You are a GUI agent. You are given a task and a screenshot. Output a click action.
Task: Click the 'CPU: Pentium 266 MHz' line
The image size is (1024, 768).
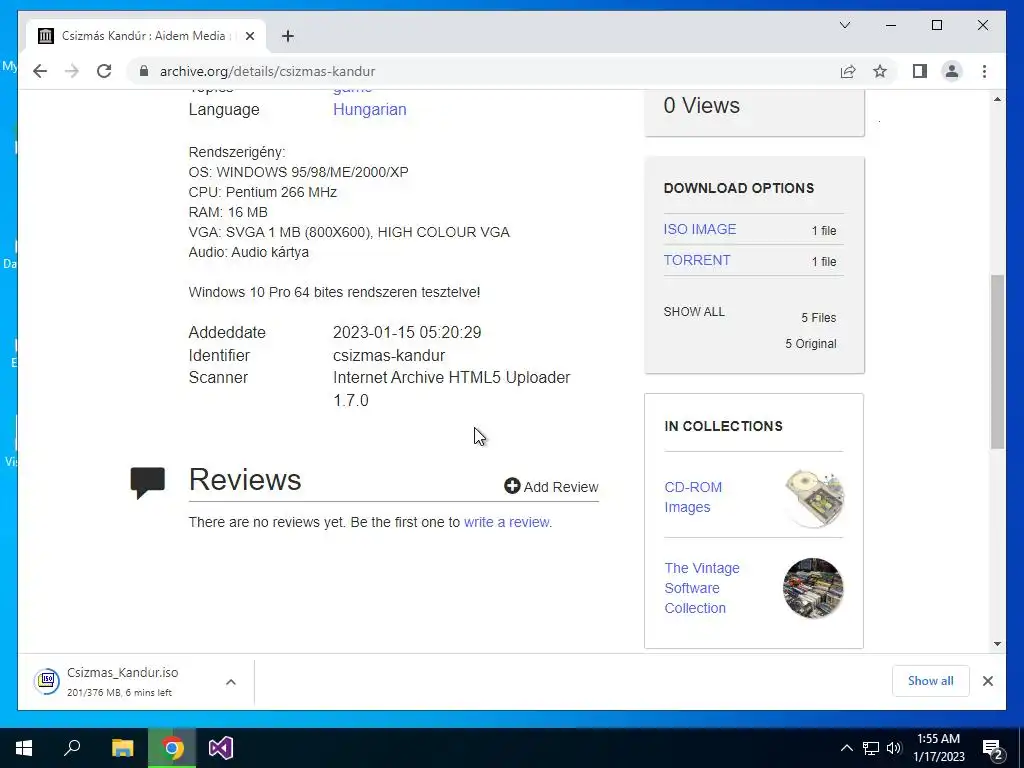tap(263, 192)
